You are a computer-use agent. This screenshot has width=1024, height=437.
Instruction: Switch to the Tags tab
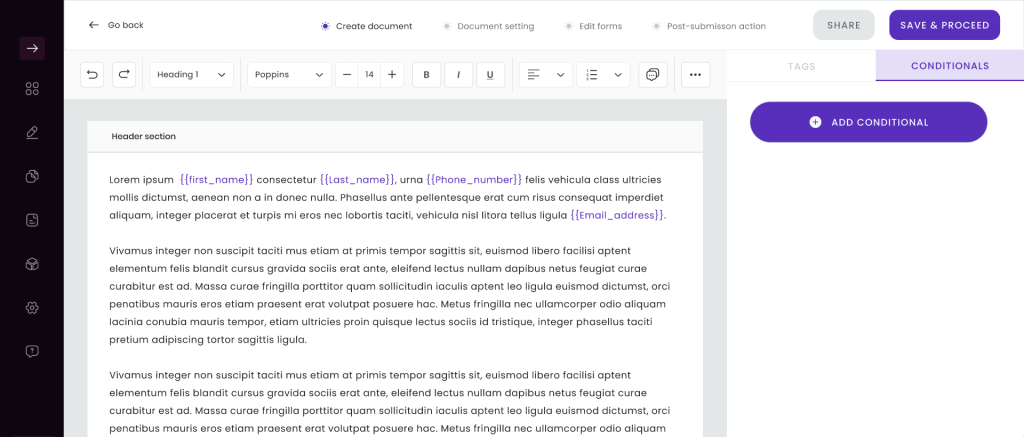pos(801,66)
